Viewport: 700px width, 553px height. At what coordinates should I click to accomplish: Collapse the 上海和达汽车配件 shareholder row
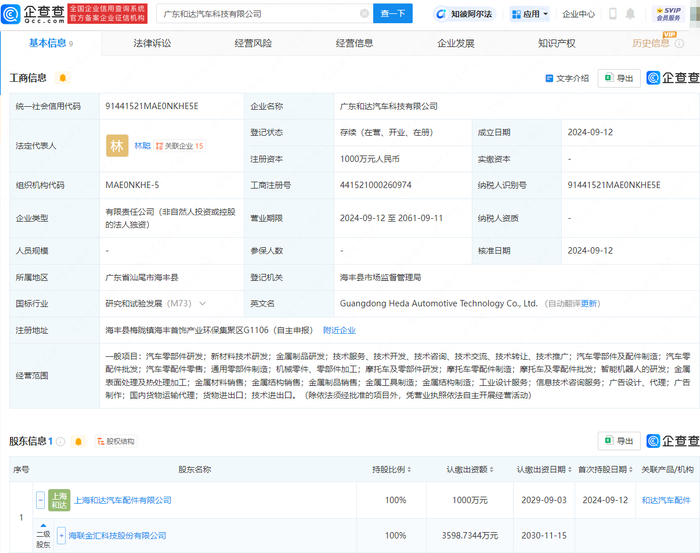41,500
